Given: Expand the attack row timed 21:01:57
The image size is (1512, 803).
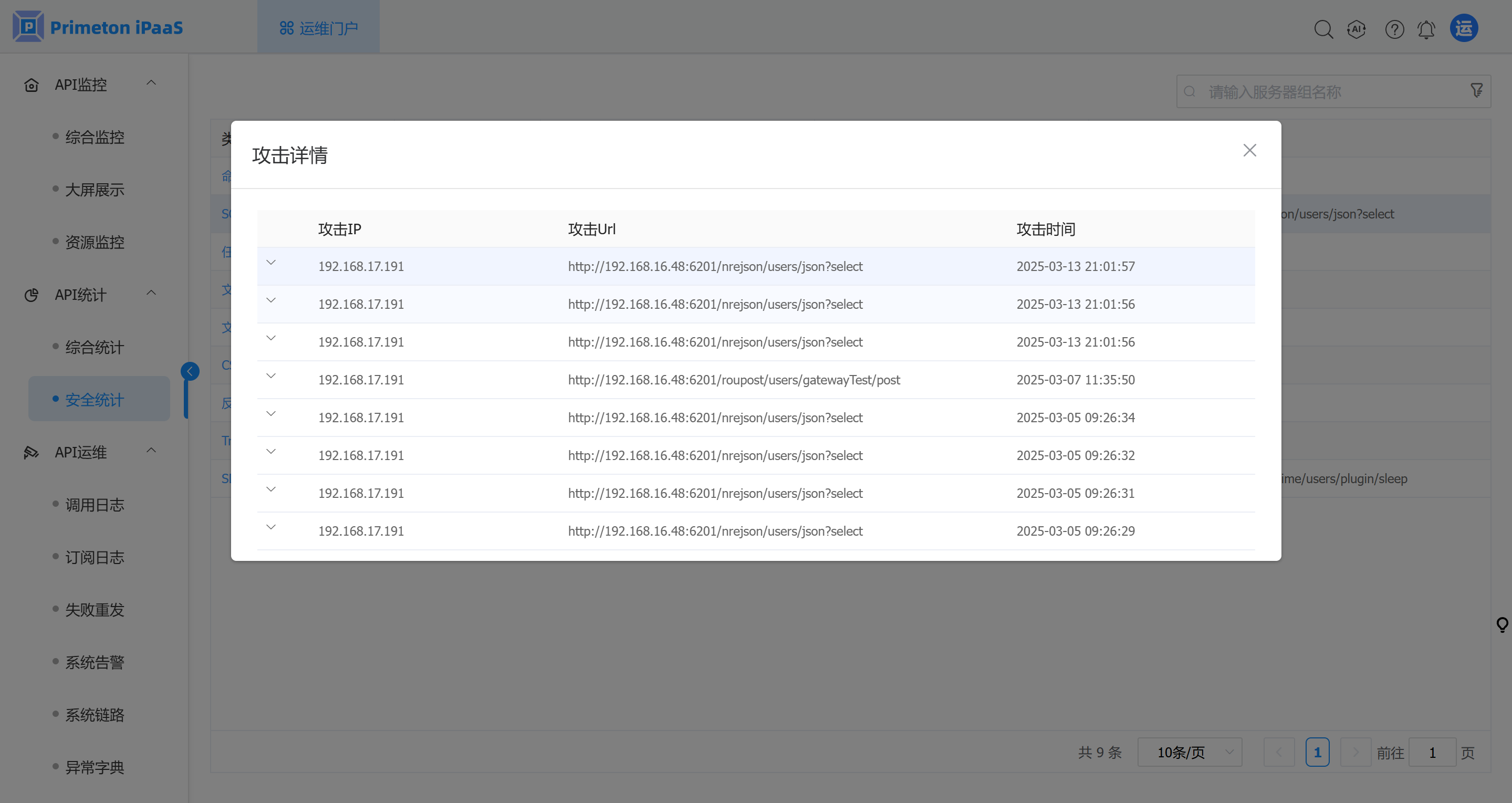Looking at the screenshot, I should tap(270, 263).
